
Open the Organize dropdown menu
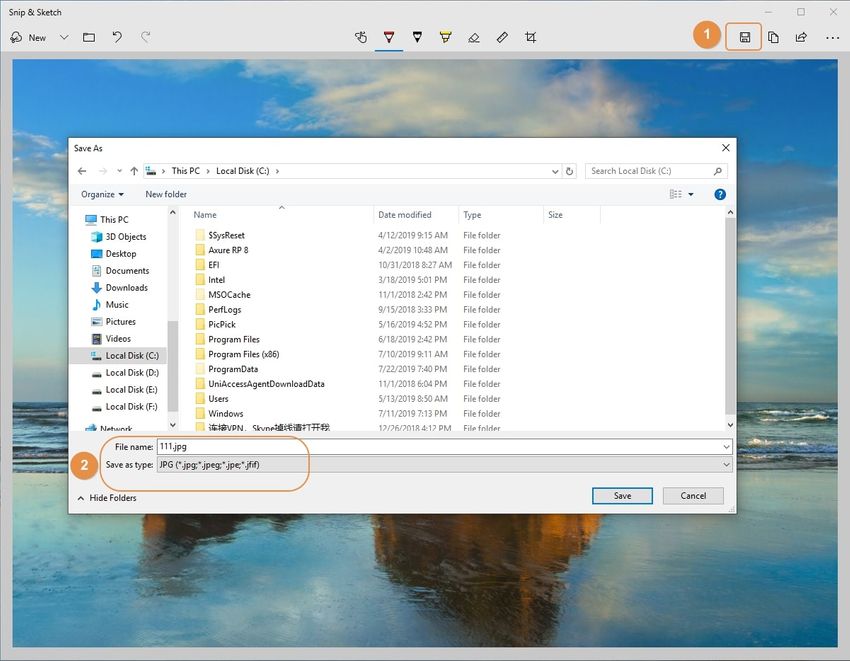click(x=100, y=194)
